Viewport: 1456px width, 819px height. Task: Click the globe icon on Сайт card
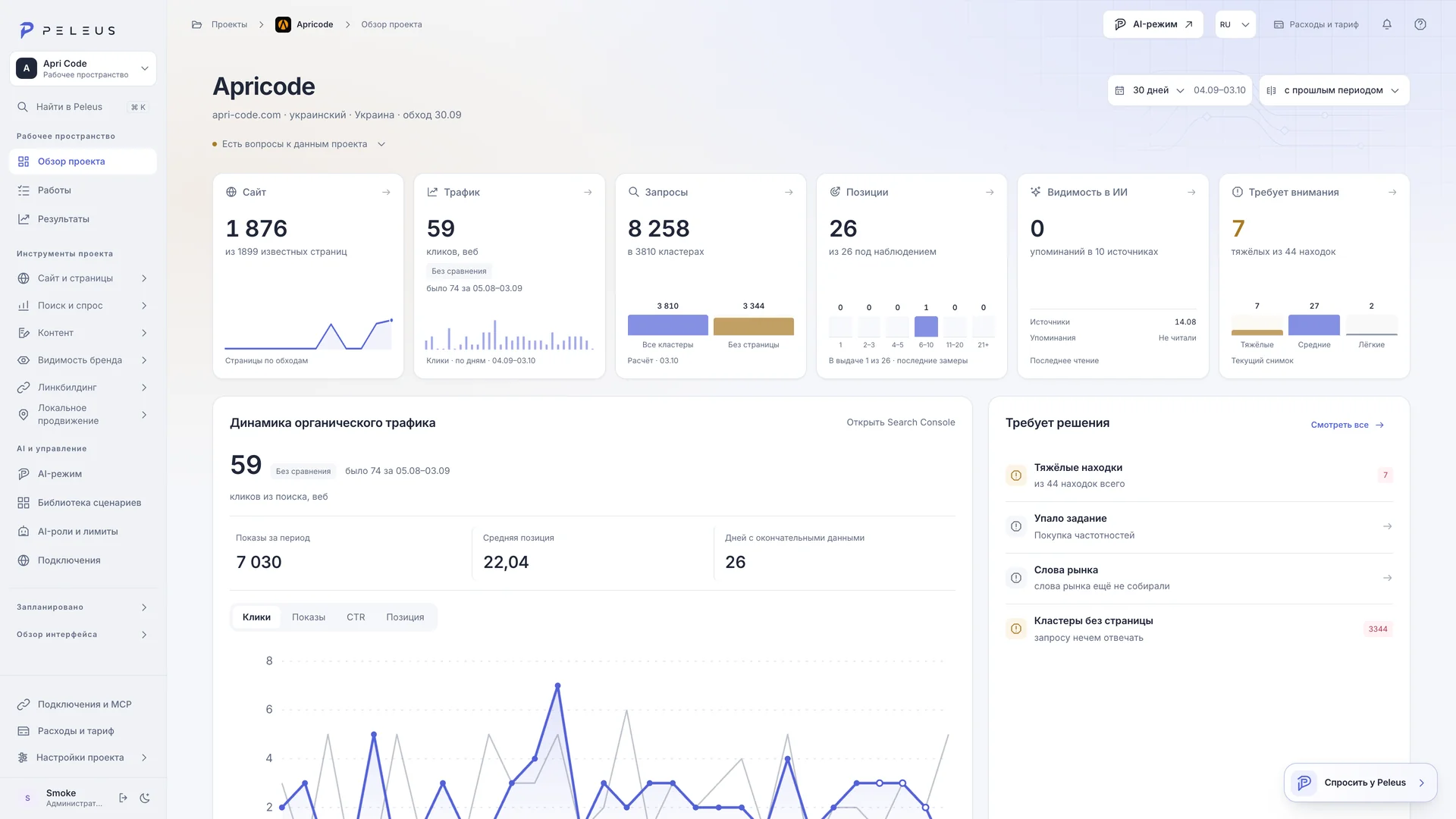click(231, 193)
